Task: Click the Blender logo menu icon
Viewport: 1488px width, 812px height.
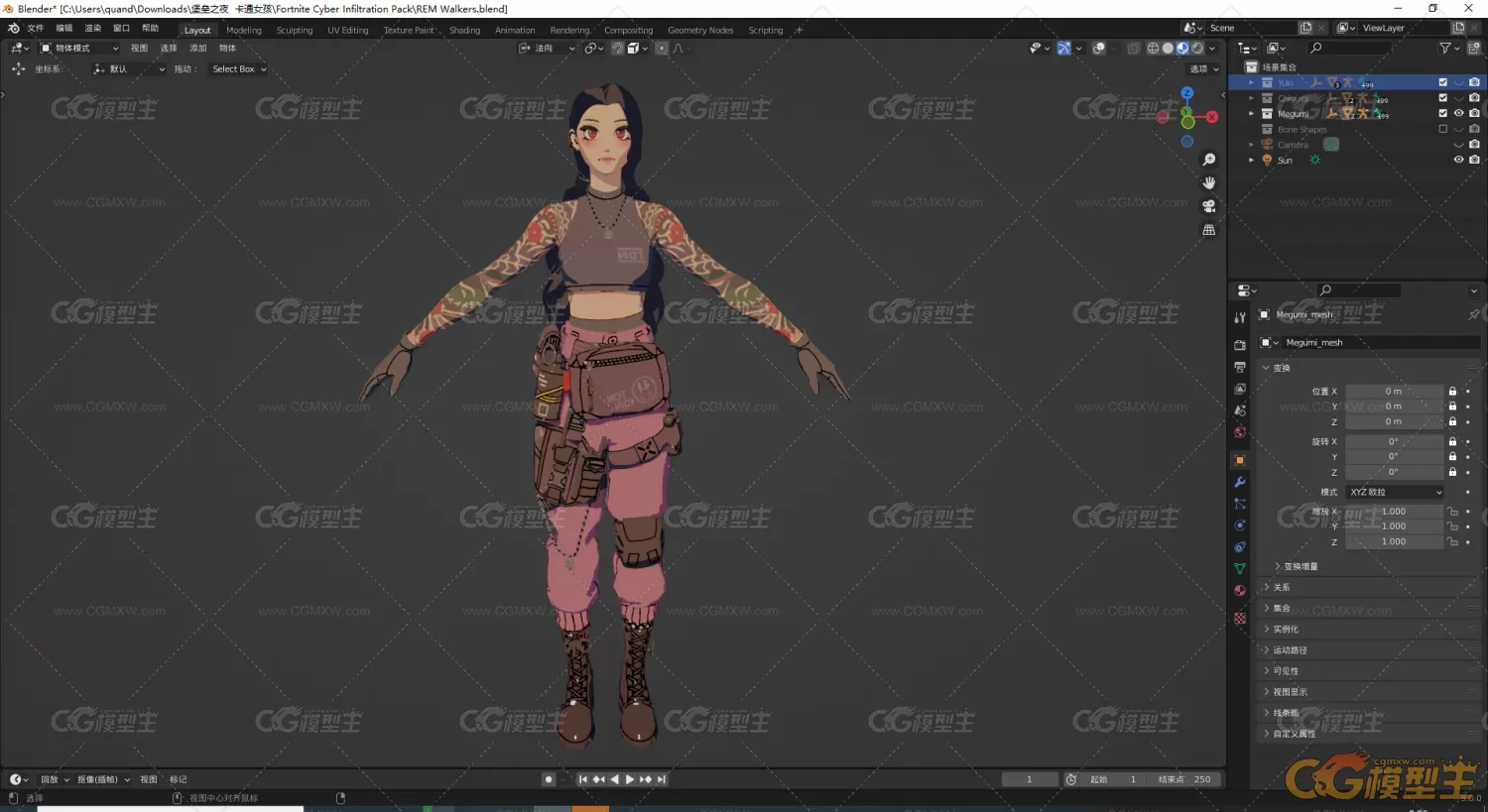Action: click(x=14, y=29)
